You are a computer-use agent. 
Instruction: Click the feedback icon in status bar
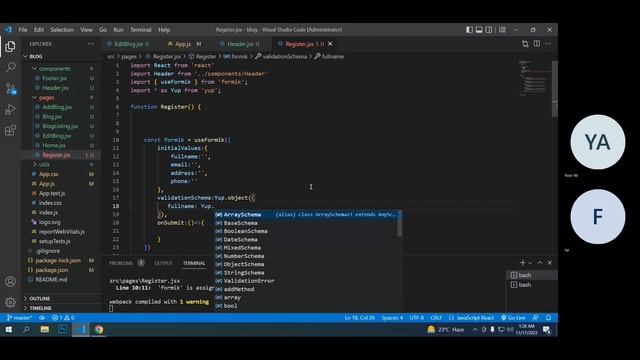536,318
